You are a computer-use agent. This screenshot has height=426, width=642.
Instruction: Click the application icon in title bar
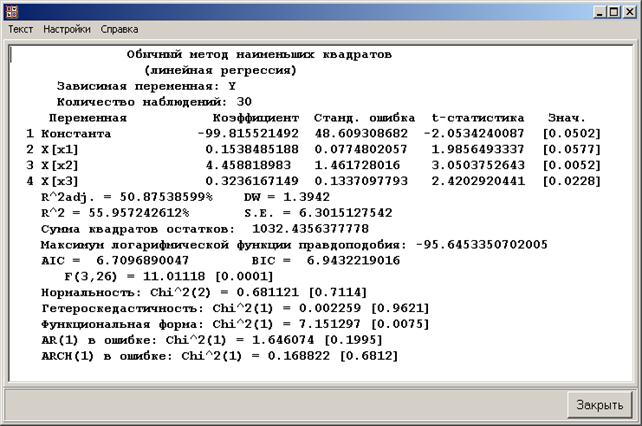(x=12, y=12)
